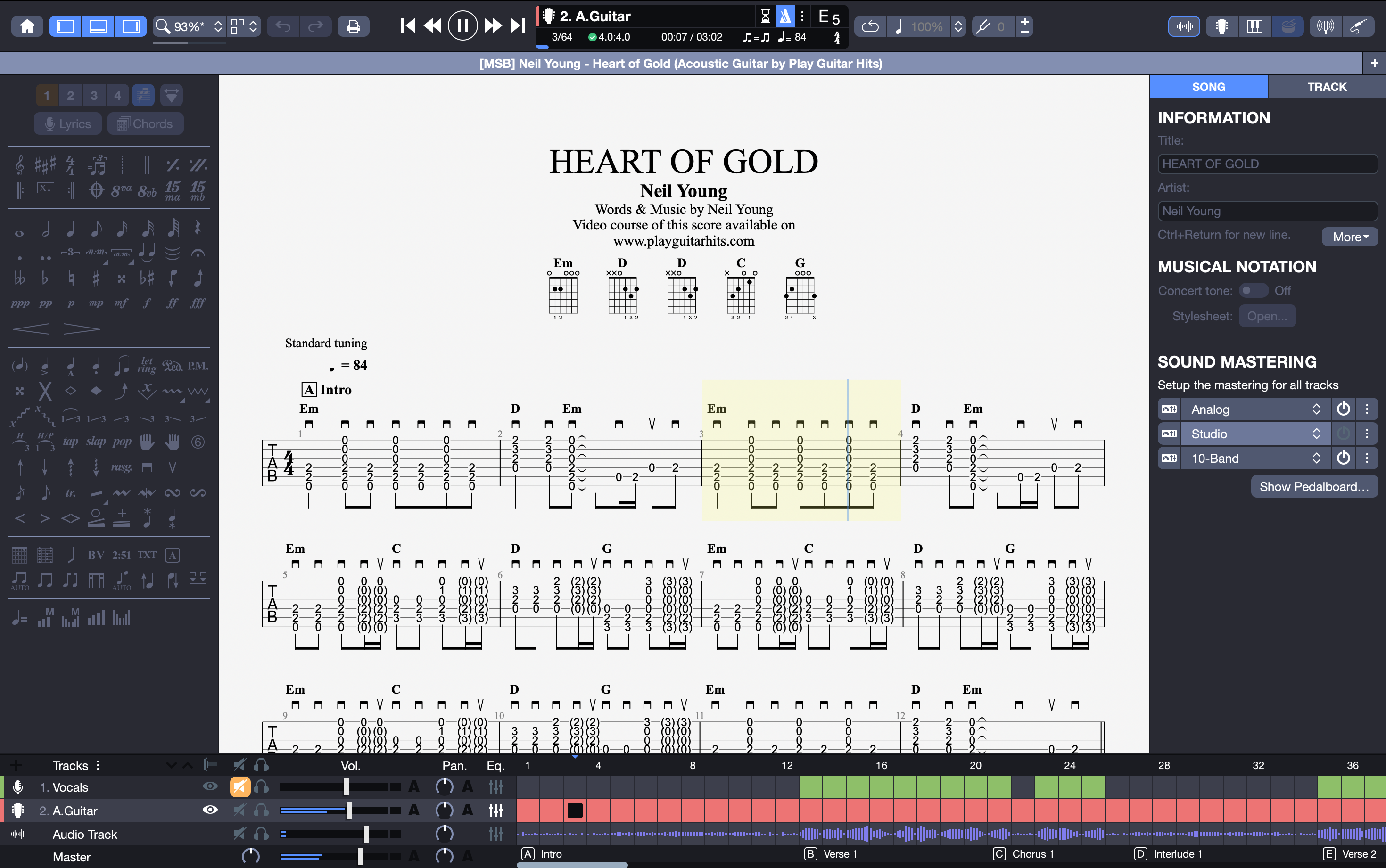1386x868 pixels.
Task: Edit the Title input field
Action: coord(1267,164)
